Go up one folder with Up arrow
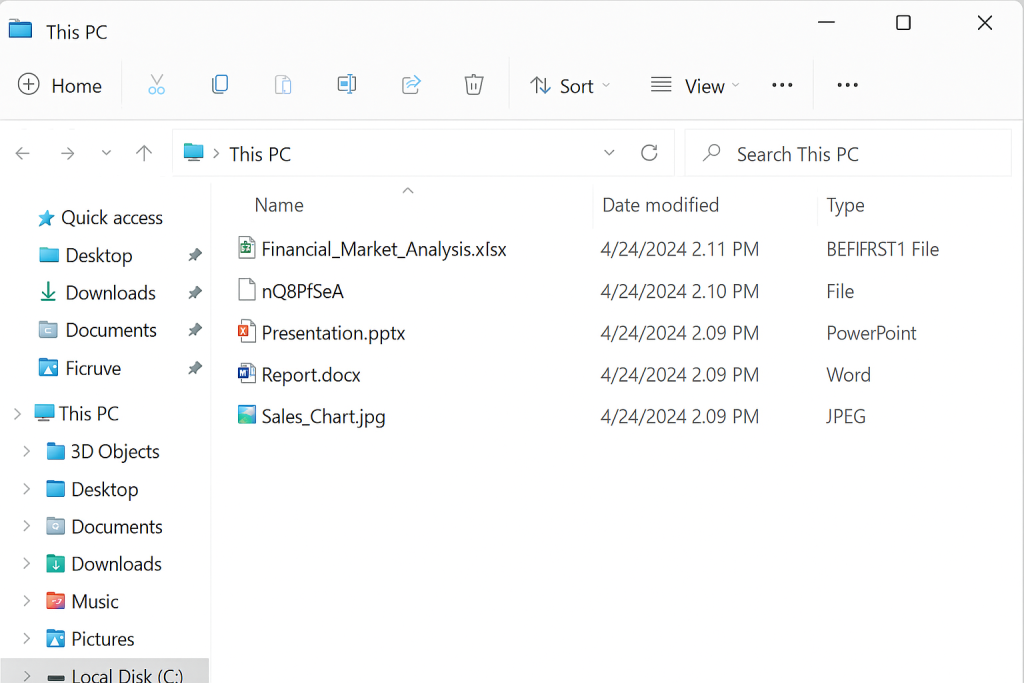This screenshot has height=683, width=1024. pyautogui.click(x=144, y=153)
